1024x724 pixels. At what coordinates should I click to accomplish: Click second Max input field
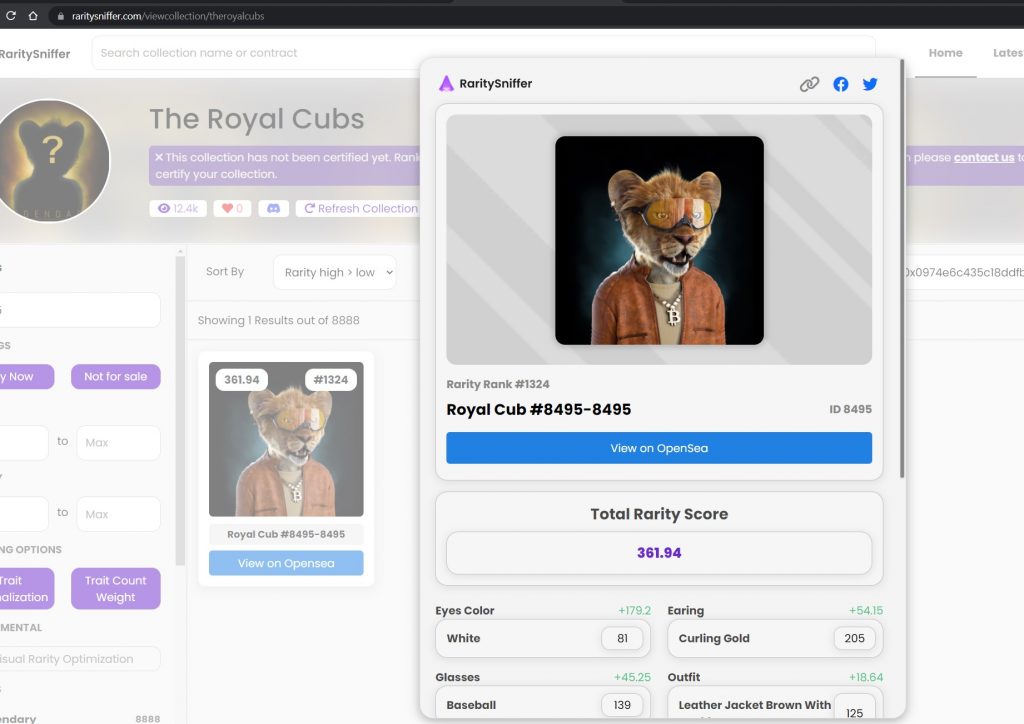click(x=118, y=514)
